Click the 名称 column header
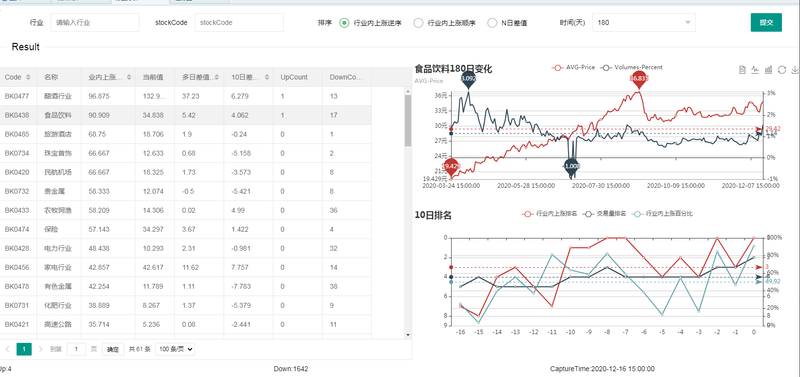Viewport: 800px width, 377px height. tap(60, 78)
